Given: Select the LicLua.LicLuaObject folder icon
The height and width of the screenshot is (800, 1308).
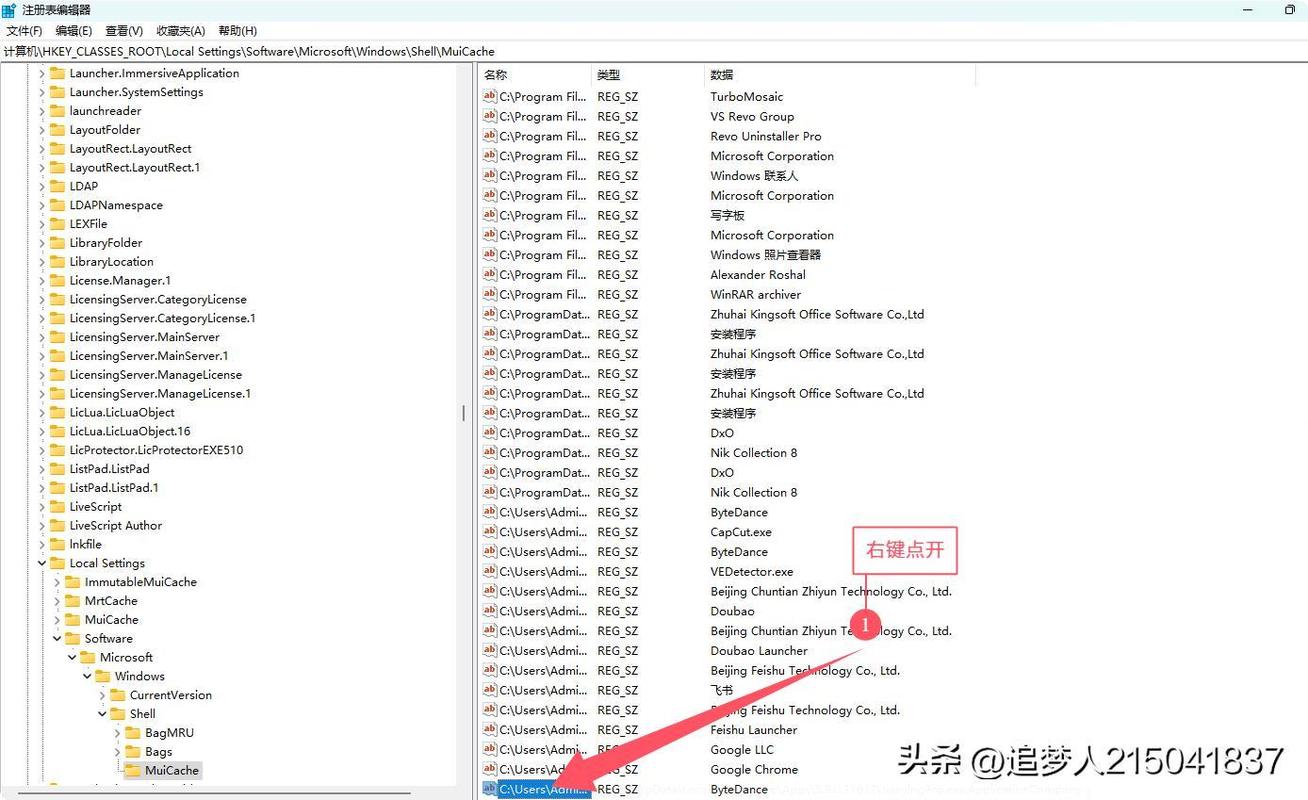Looking at the screenshot, I should tap(57, 412).
